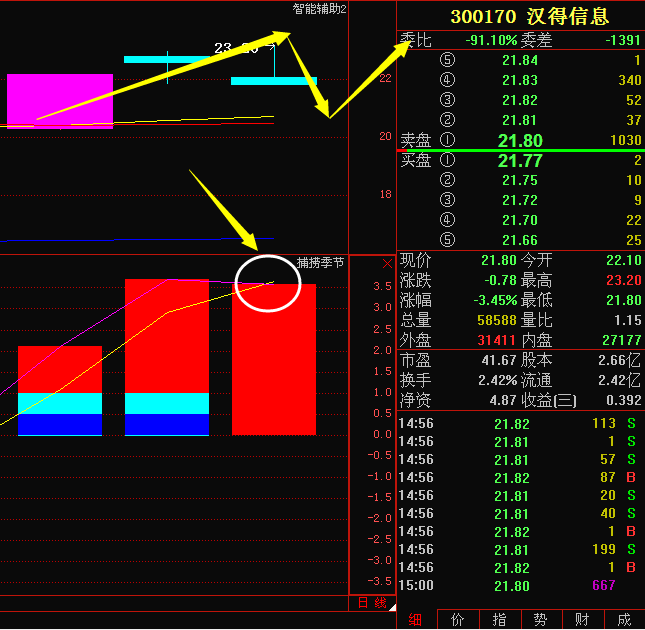
Task: Click the 委差 value -1391
Action: [623, 40]
